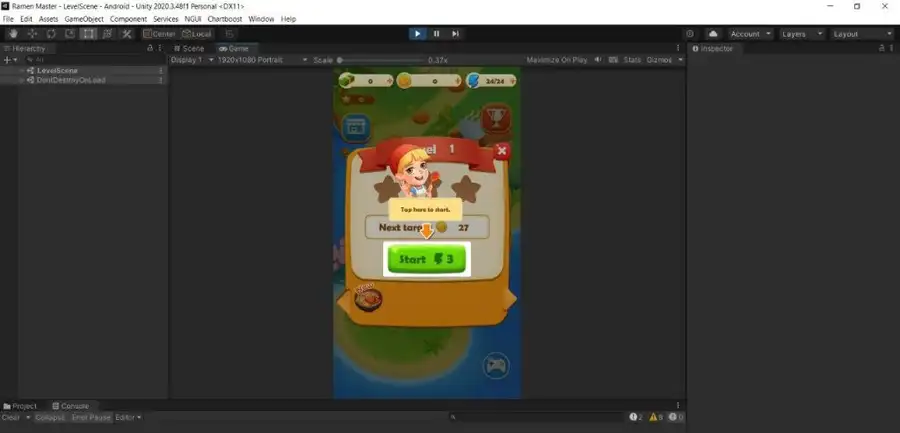
Task: Switch to the Scene tab
Action: point(189,48)
